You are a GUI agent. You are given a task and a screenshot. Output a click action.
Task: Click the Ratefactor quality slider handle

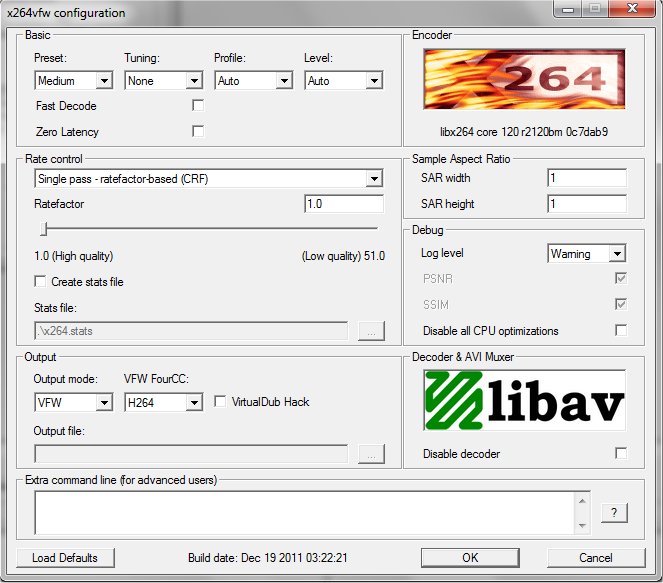pyautogui.click(x=44, y=229)
